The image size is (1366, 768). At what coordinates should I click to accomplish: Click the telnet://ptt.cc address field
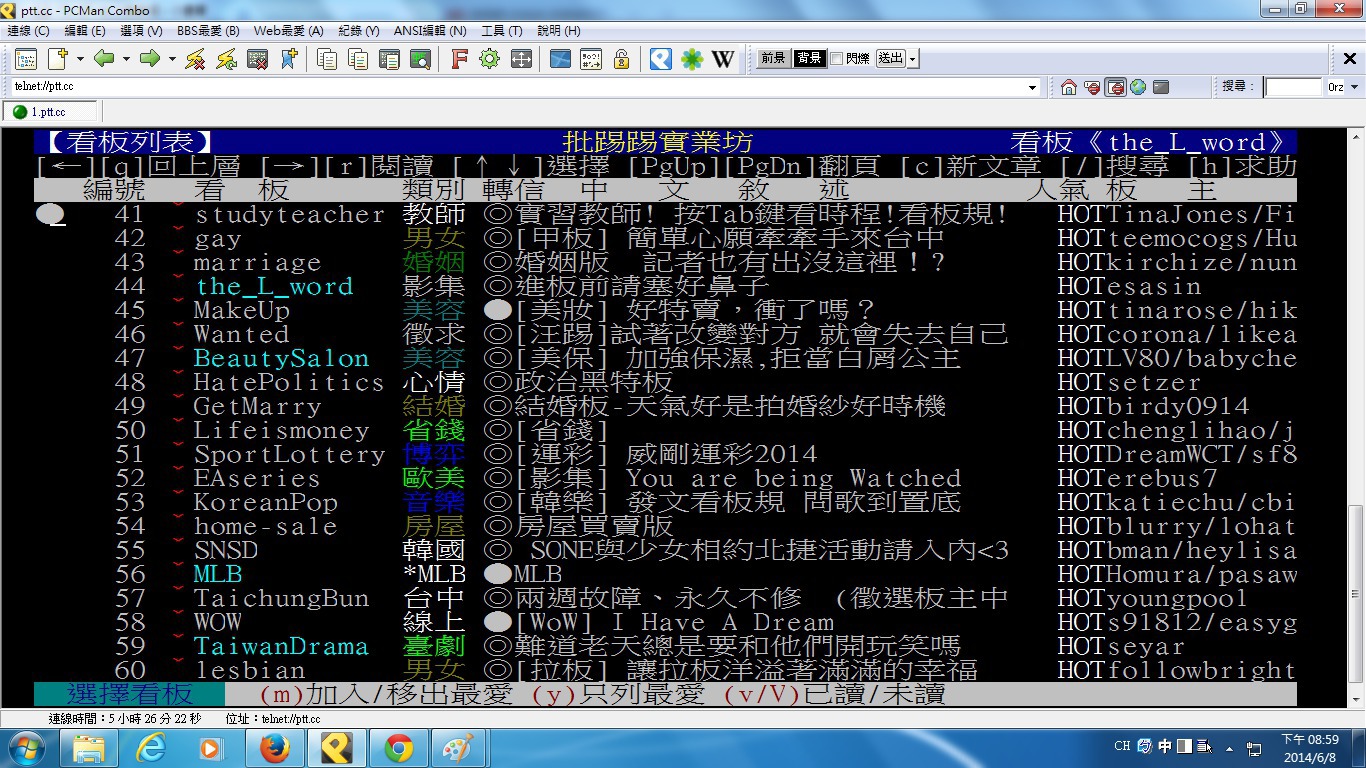(519, 88)
